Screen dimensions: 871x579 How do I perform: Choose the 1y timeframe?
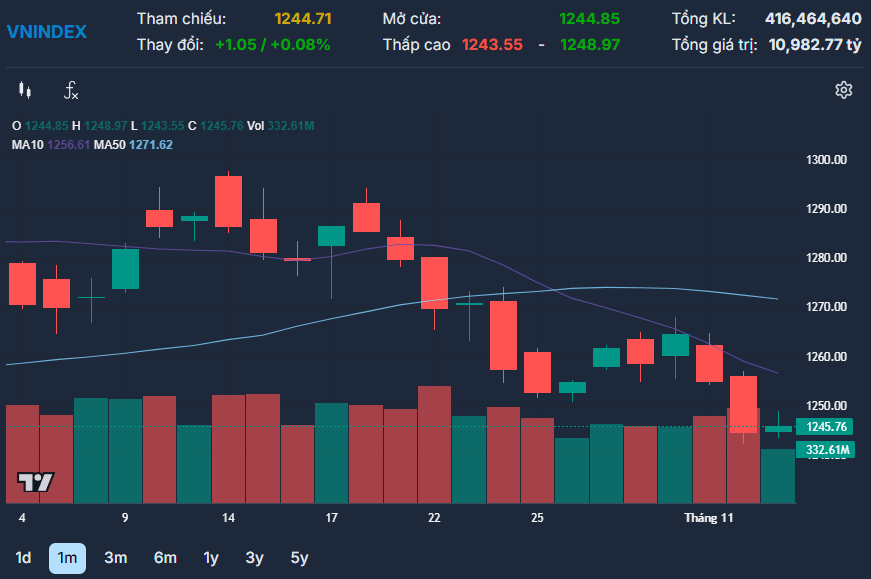[x=211, y=558]
